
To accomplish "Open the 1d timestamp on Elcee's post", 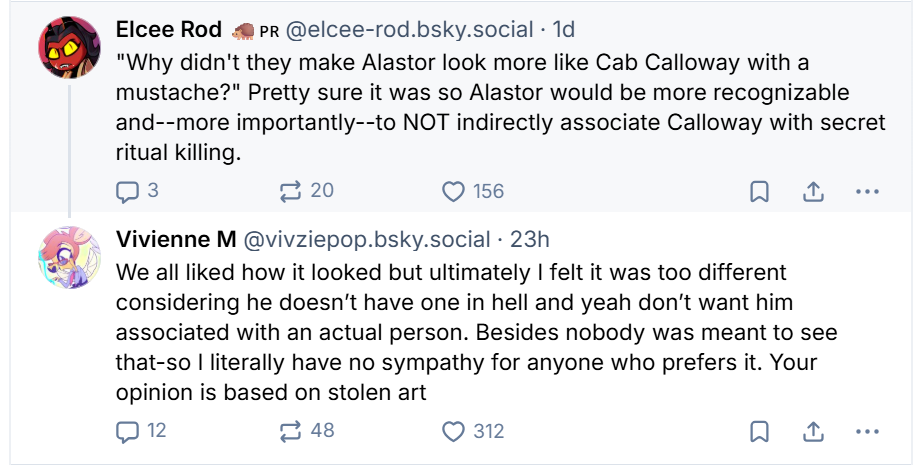I will pos(562,30).
